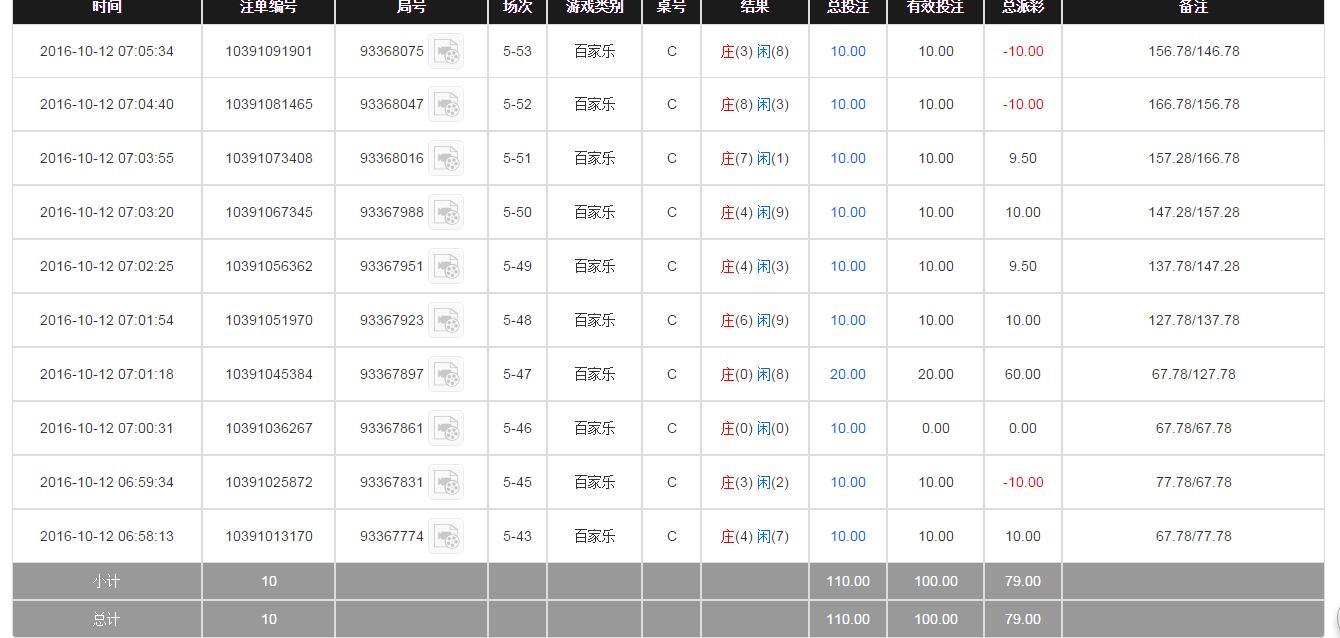Open the video icon for round 93367861
The image size is (1340, 638).
[446, 429]
